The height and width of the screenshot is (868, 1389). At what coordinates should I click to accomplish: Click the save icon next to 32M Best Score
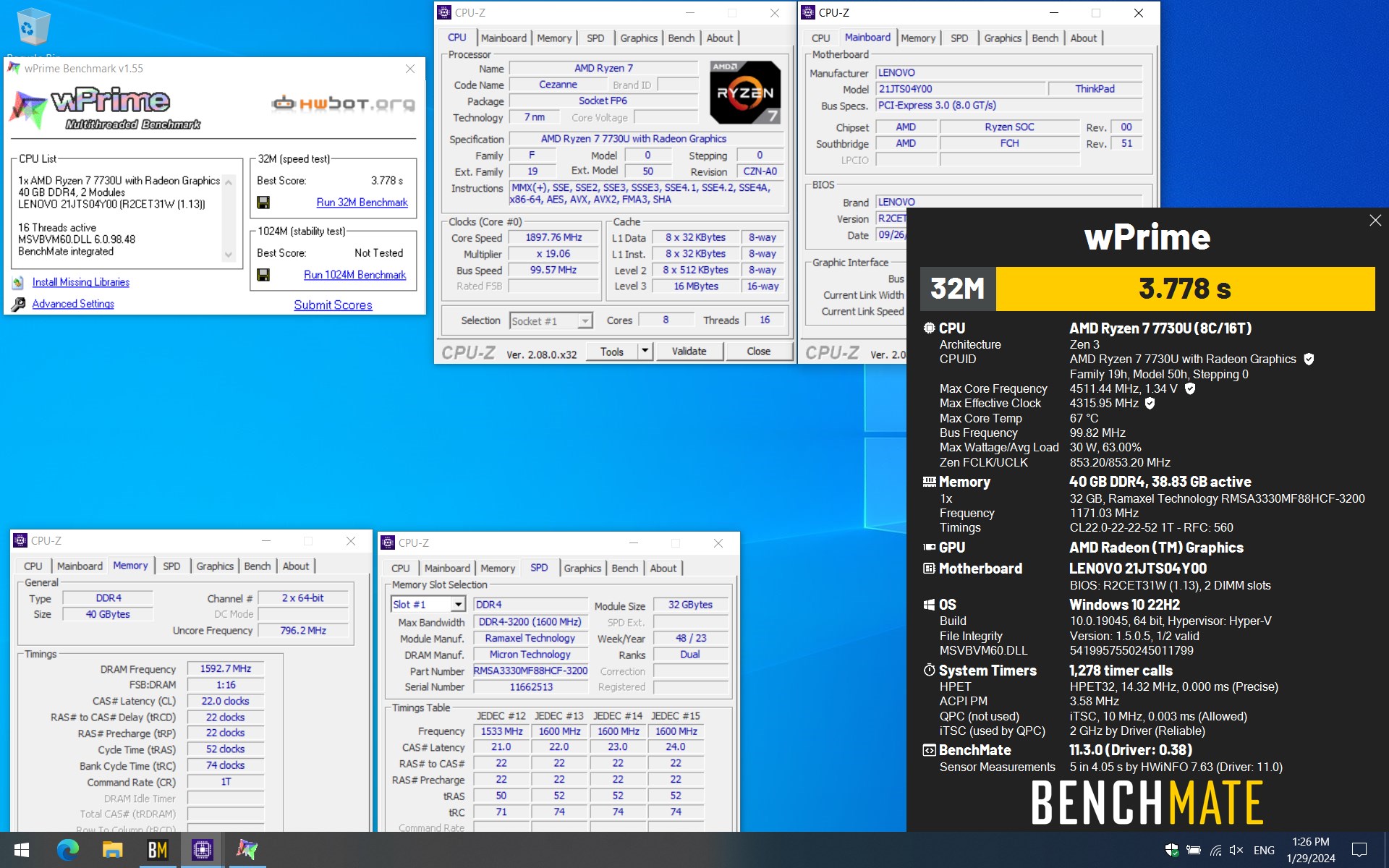[263, 203]
